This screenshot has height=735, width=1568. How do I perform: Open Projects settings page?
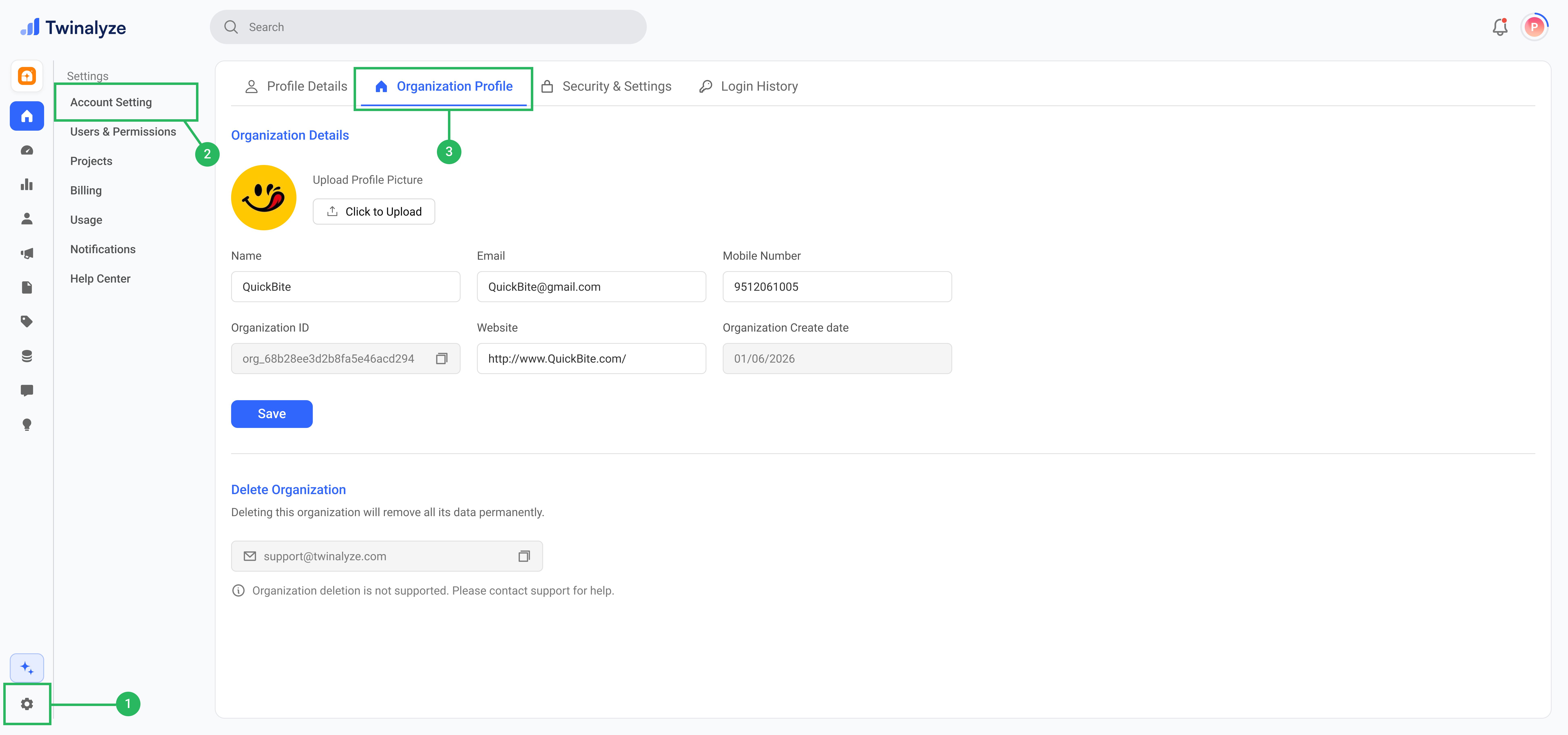(91, 161)
